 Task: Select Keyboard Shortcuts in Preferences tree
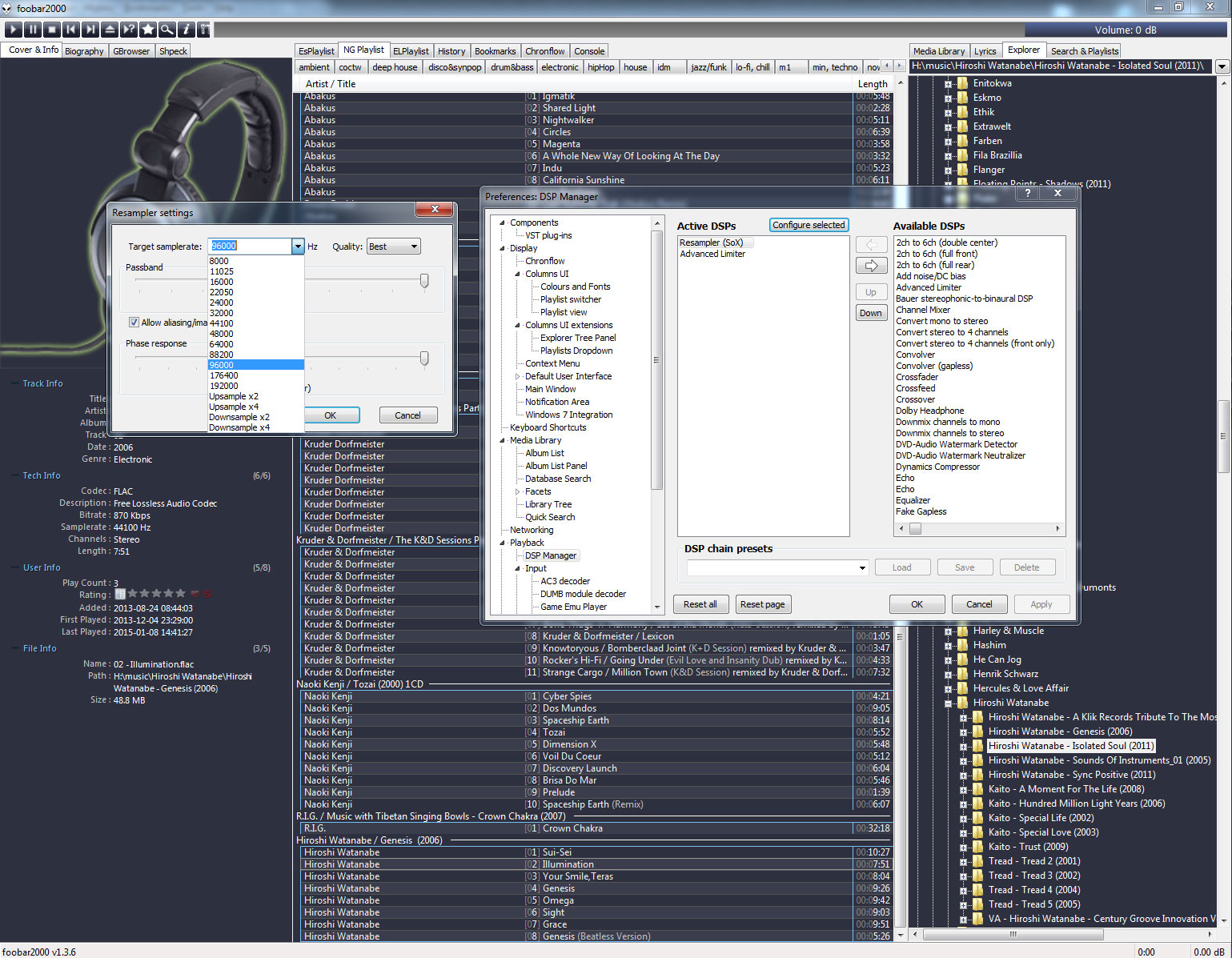tap(548, 427)
